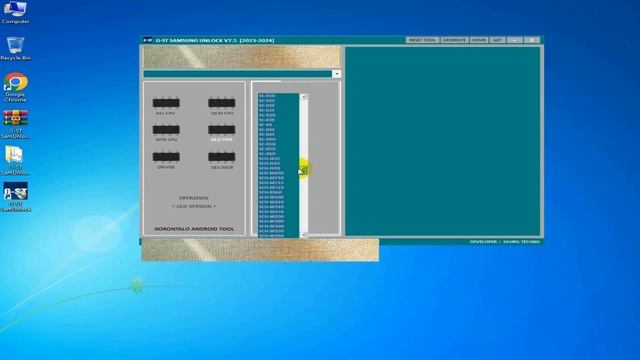This screenshot has height=360, width=640.
Task: Select the QCOM CPU chip icon
Action: (222, 103)
